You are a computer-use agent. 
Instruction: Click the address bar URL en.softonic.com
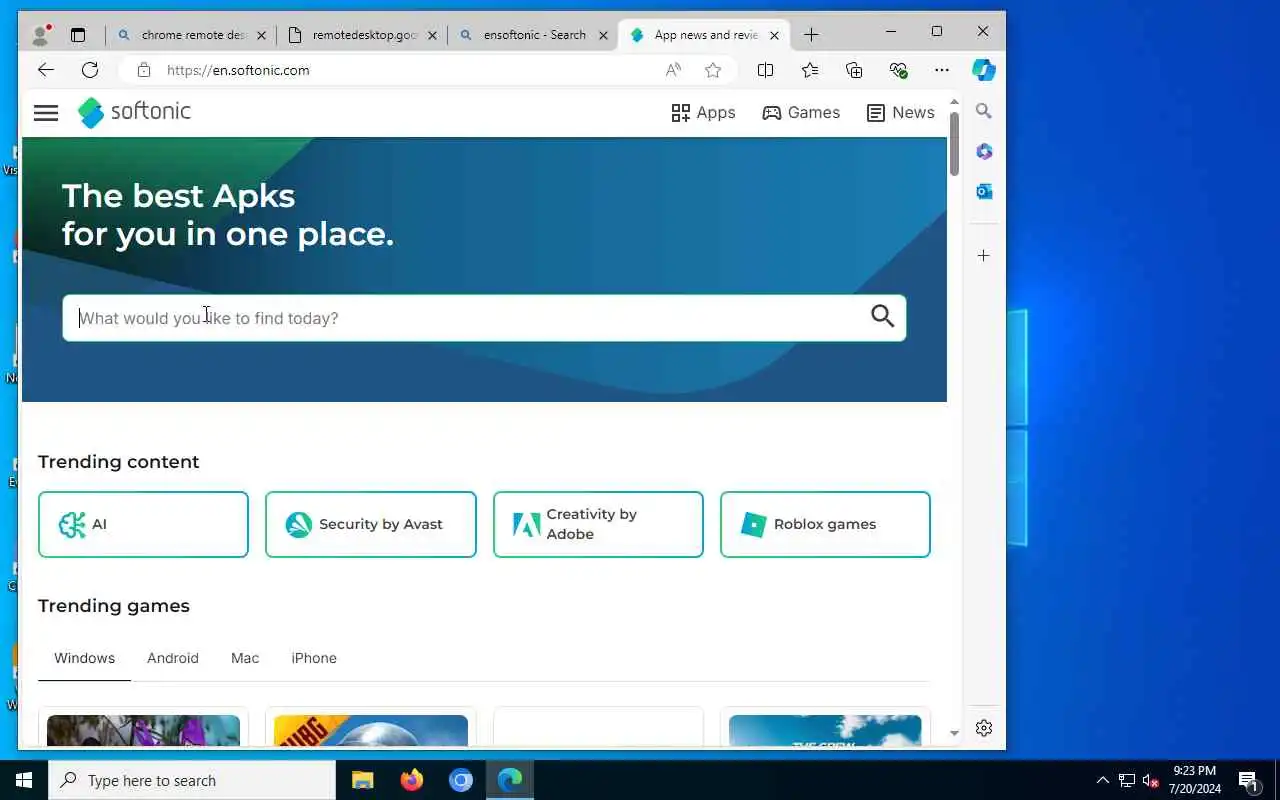coord(238,70)
